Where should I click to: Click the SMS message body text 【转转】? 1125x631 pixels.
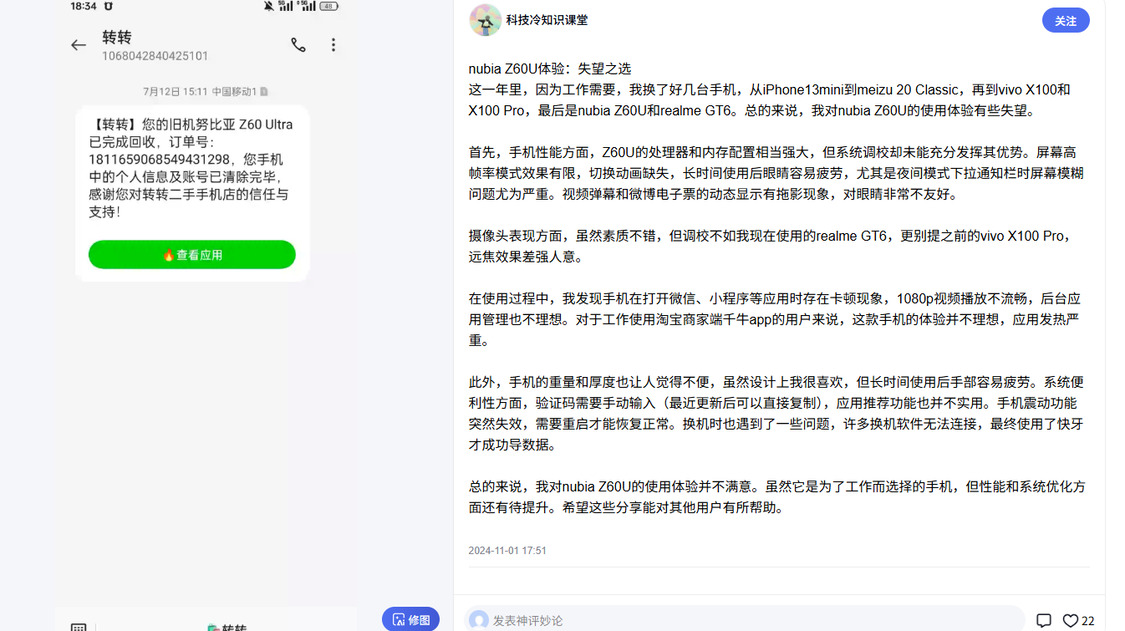pyautogui.click(x=191, y=168)
